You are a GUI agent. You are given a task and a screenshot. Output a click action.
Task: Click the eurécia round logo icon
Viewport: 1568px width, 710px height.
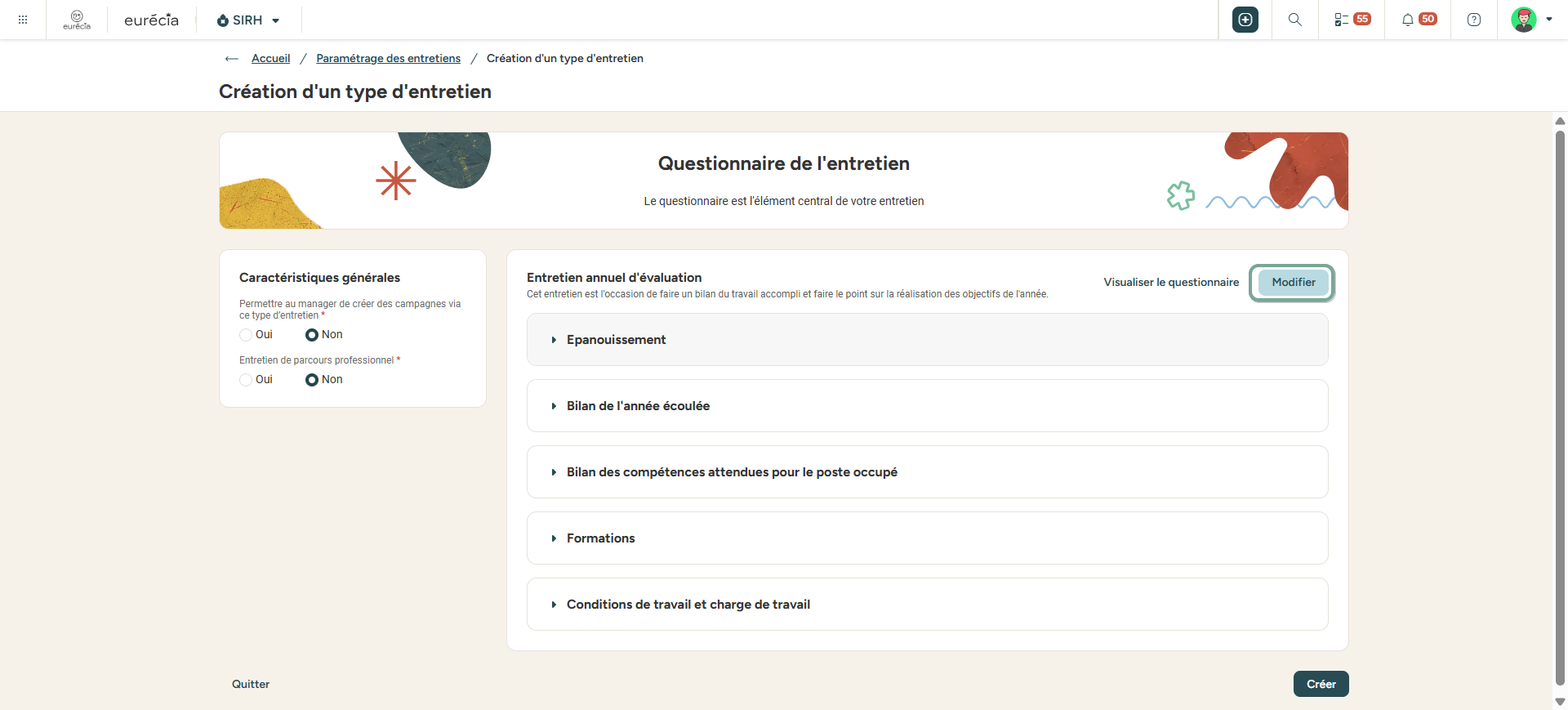tap(77, 20)
